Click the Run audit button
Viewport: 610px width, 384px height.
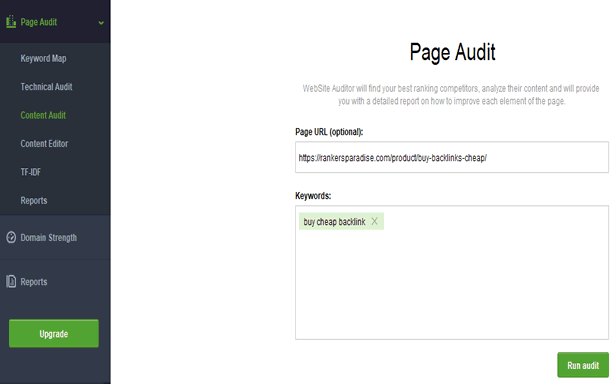pos(583,365)
